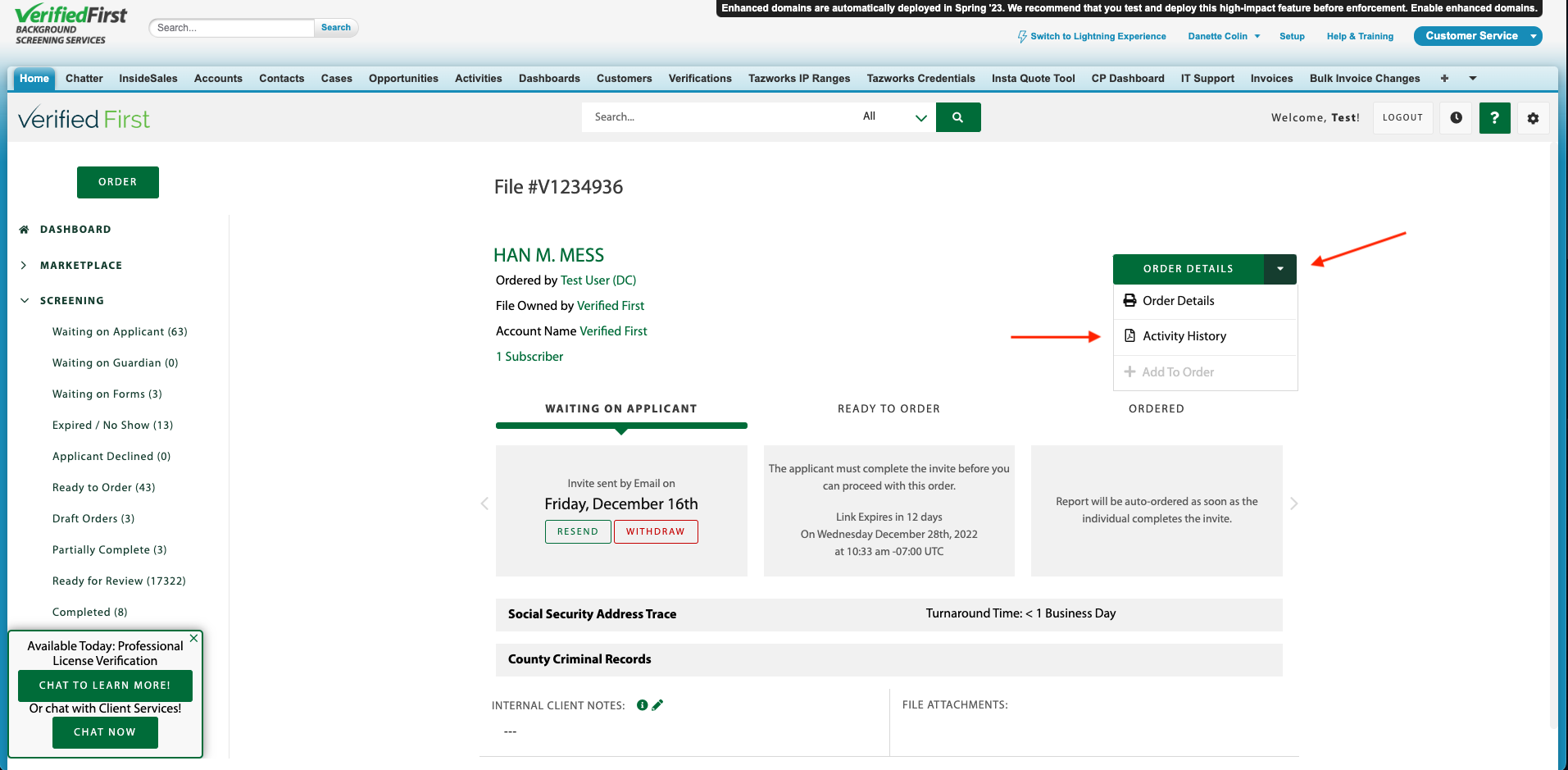
Task: Open the Accounts tab
Action: (218, 79)
